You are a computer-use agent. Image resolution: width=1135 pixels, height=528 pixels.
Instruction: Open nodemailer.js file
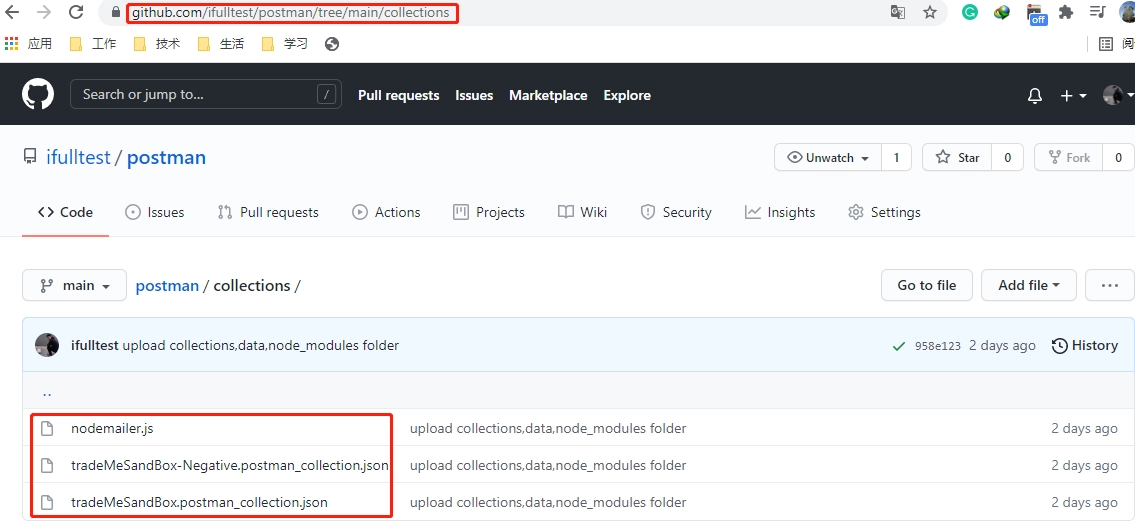click(x=112, y=428)
